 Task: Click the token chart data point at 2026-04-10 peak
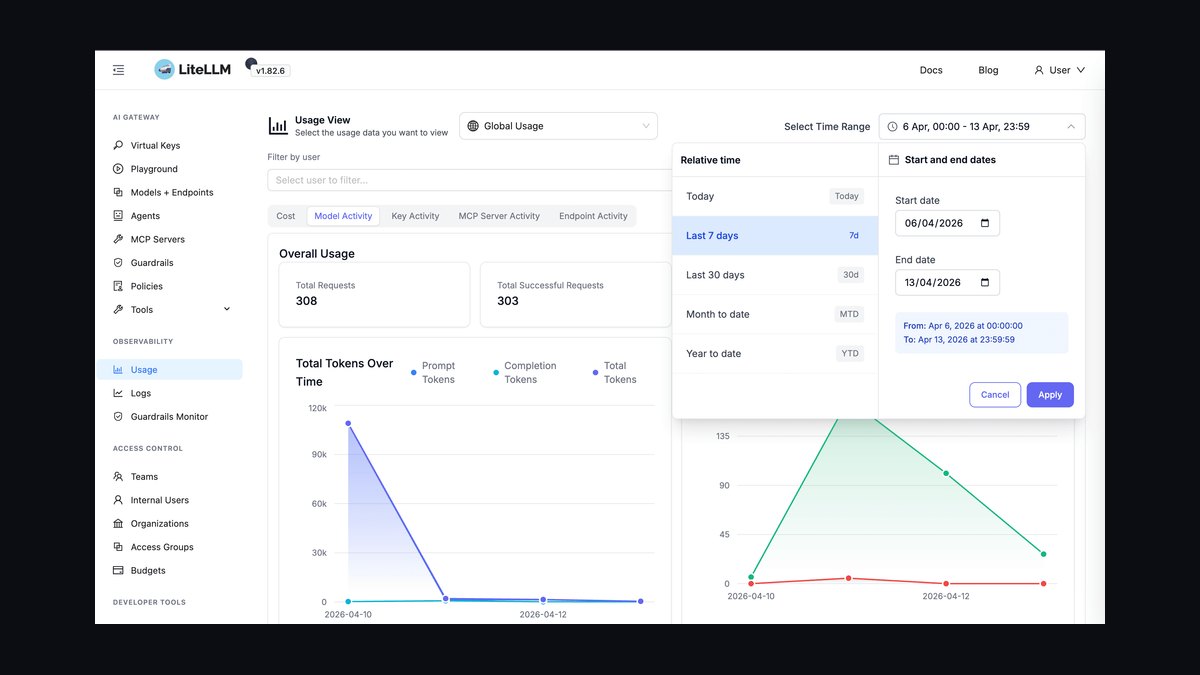[x=348, y=423]
